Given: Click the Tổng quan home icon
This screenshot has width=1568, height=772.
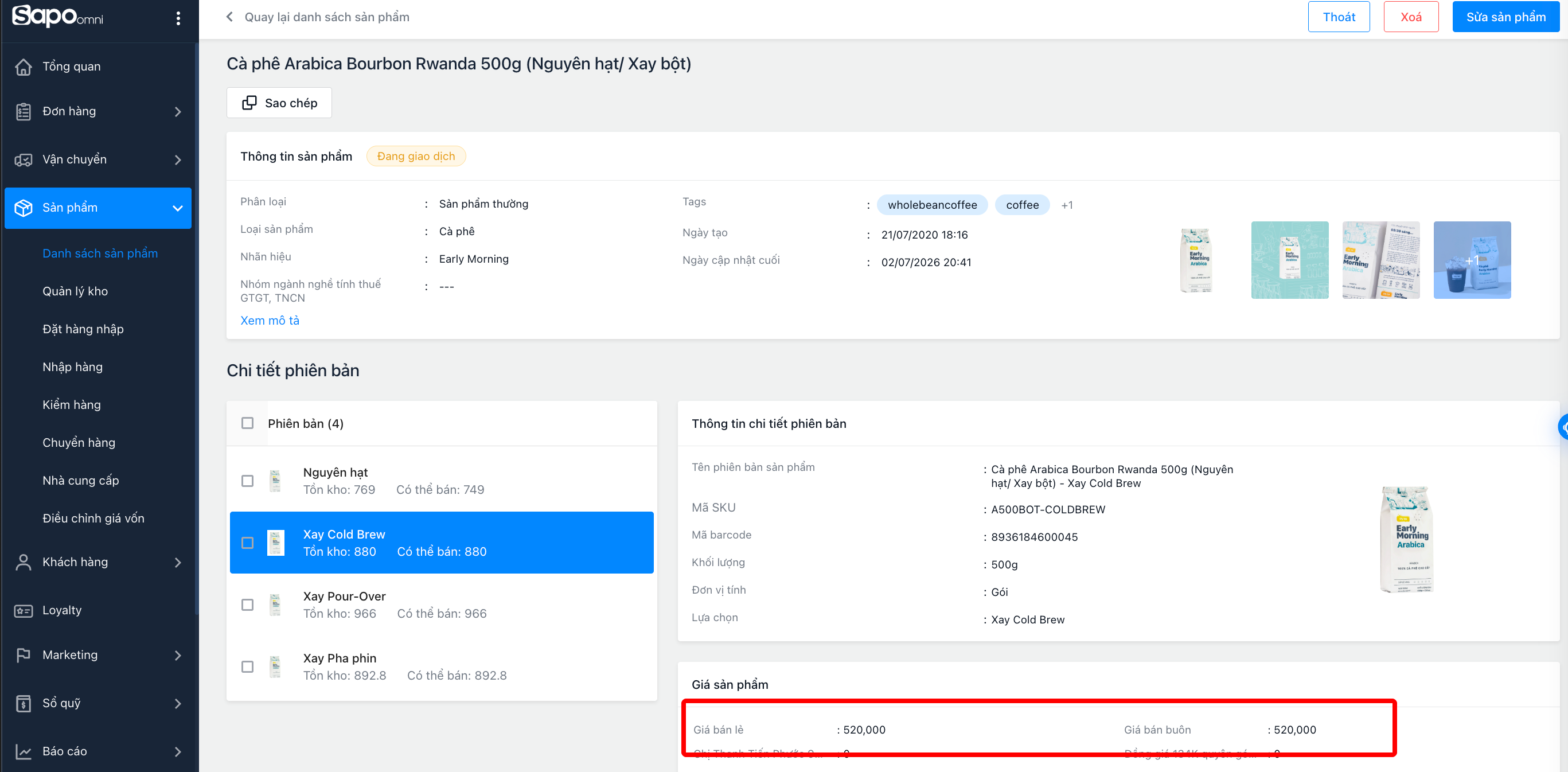Looking at the screenshot, I should tap(23, 67).
